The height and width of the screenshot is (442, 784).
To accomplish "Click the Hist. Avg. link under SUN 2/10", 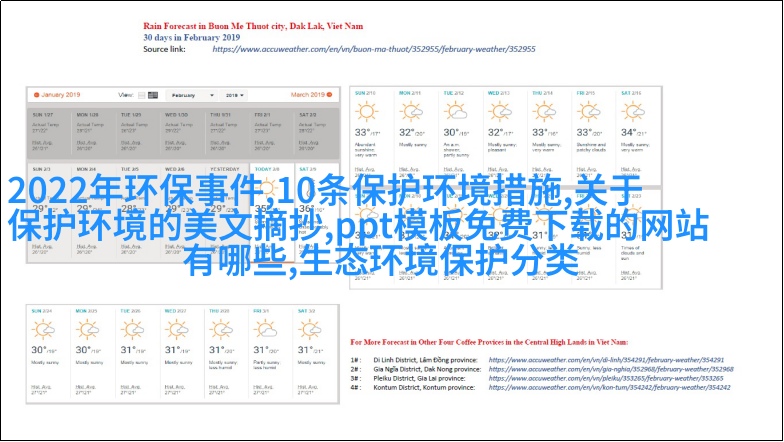I will (365, 169).
